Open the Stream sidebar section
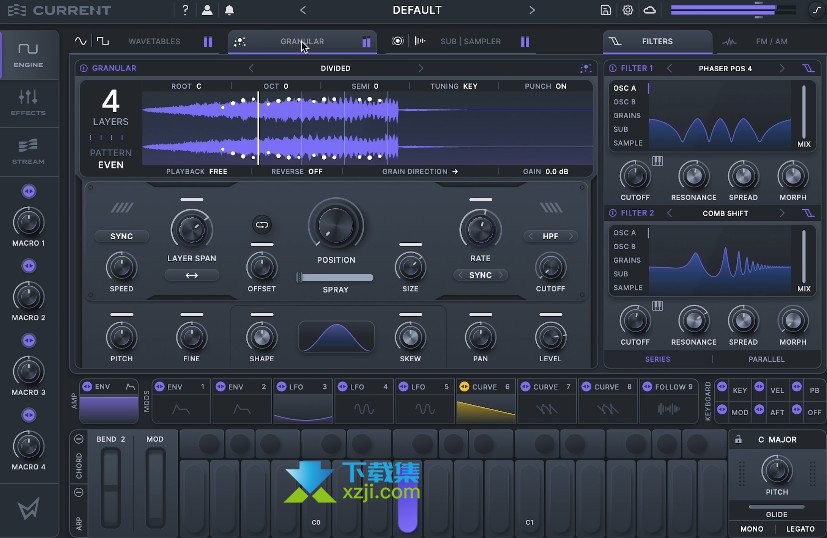 click(x=28, y=151)
